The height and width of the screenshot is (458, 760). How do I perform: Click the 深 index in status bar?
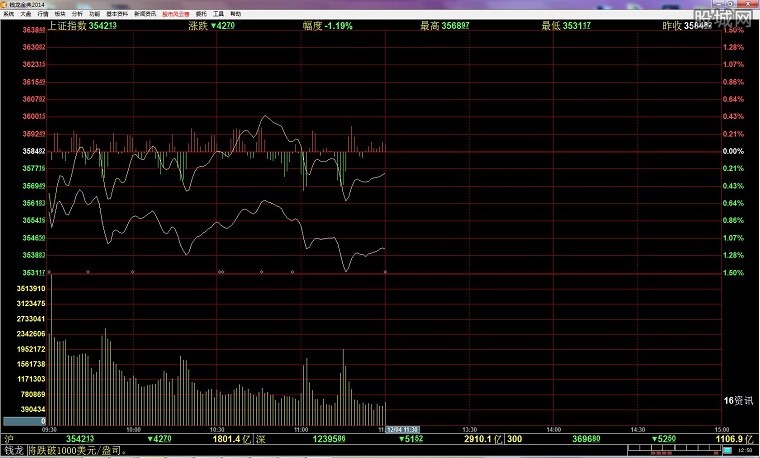pyautogui.click(x=259, y=439)
